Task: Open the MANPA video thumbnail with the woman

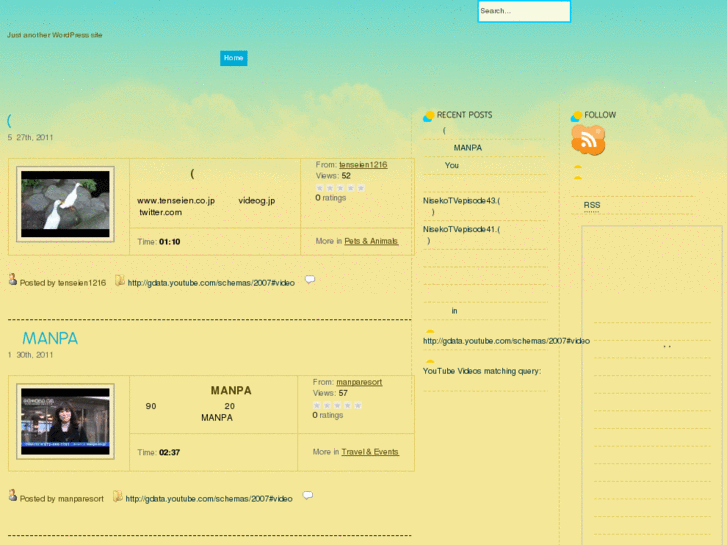Action: coord(65,422)
